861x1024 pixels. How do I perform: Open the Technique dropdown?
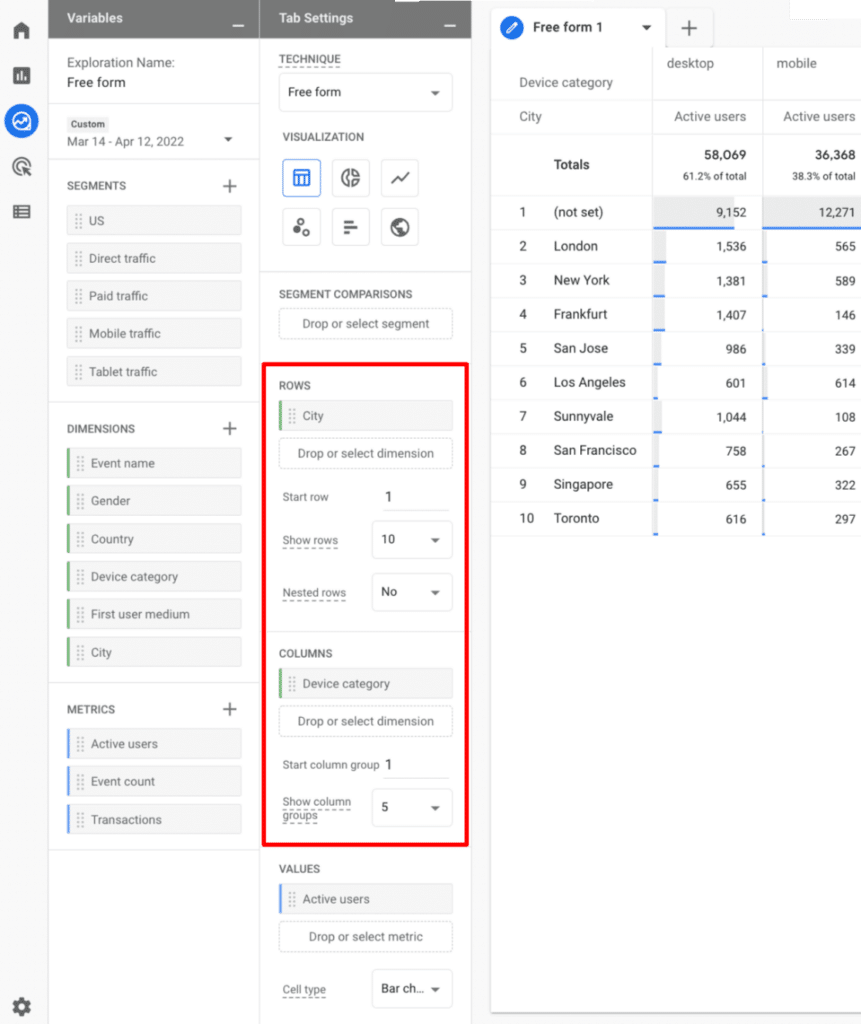click(x=365, y=92)
